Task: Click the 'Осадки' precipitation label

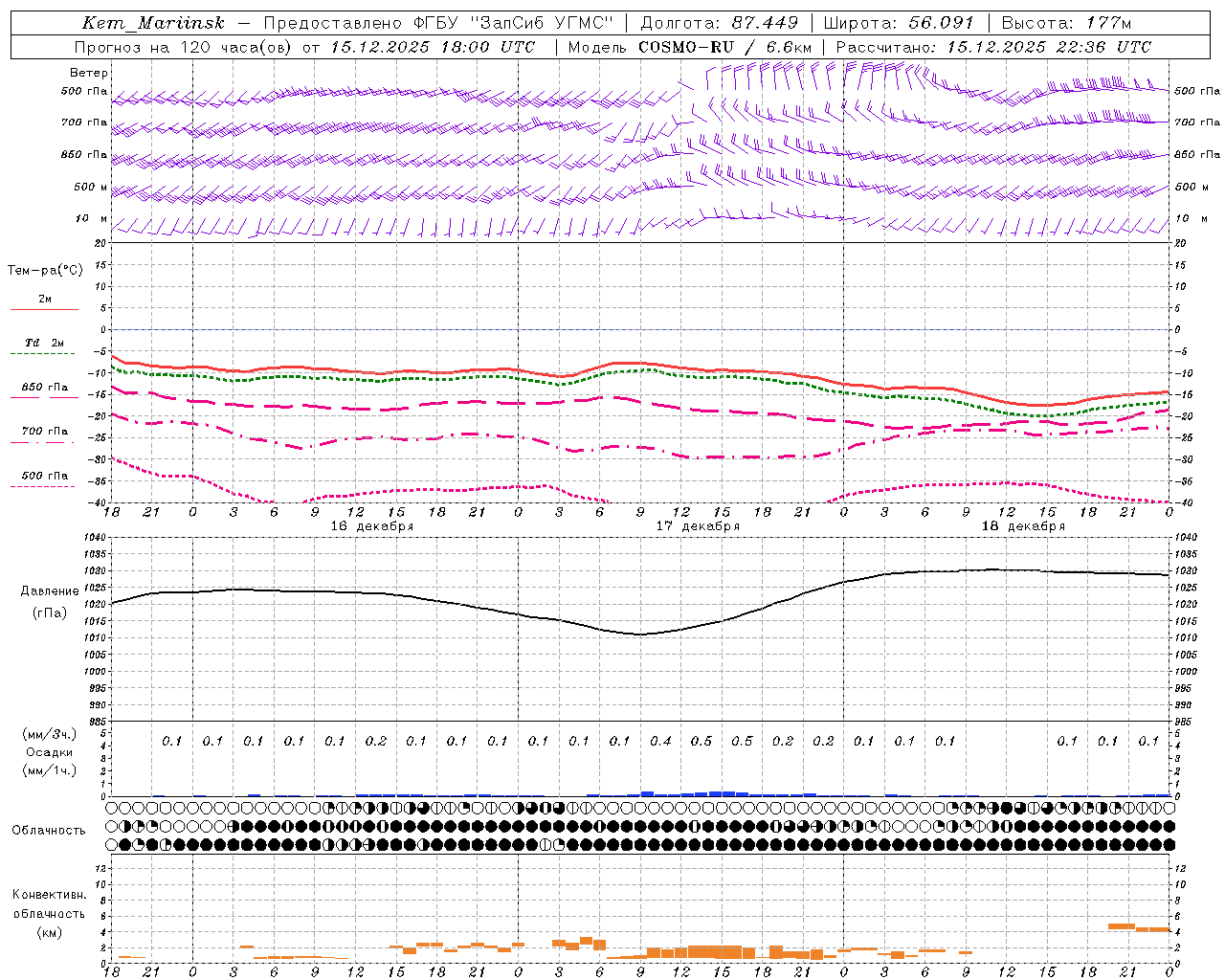Action: [50, 752]
